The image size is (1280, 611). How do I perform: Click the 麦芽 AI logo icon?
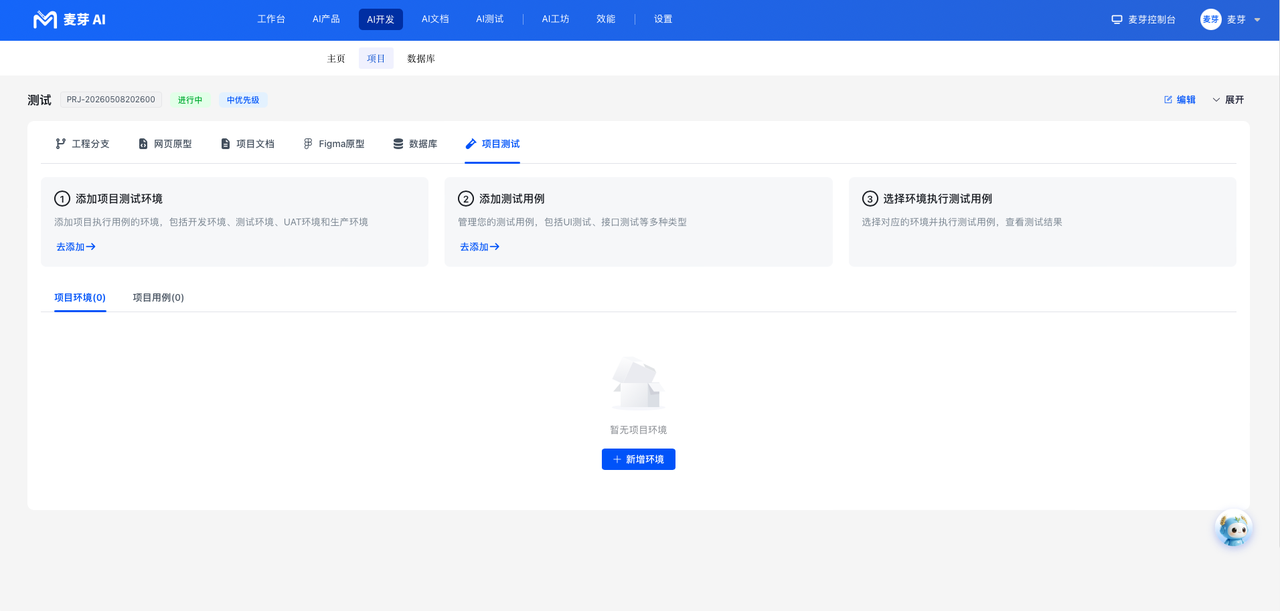pyautogui.click(x=45, y=19)
